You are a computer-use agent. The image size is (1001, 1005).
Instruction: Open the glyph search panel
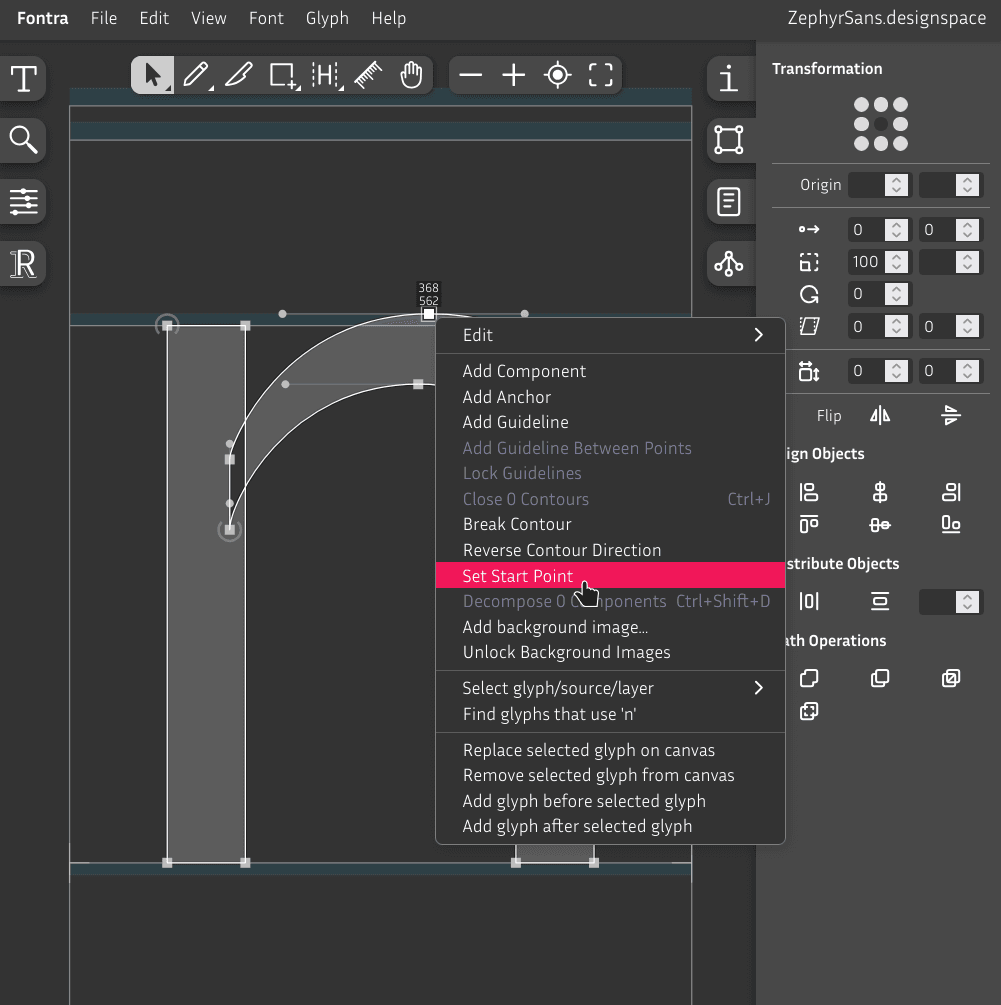23,140
